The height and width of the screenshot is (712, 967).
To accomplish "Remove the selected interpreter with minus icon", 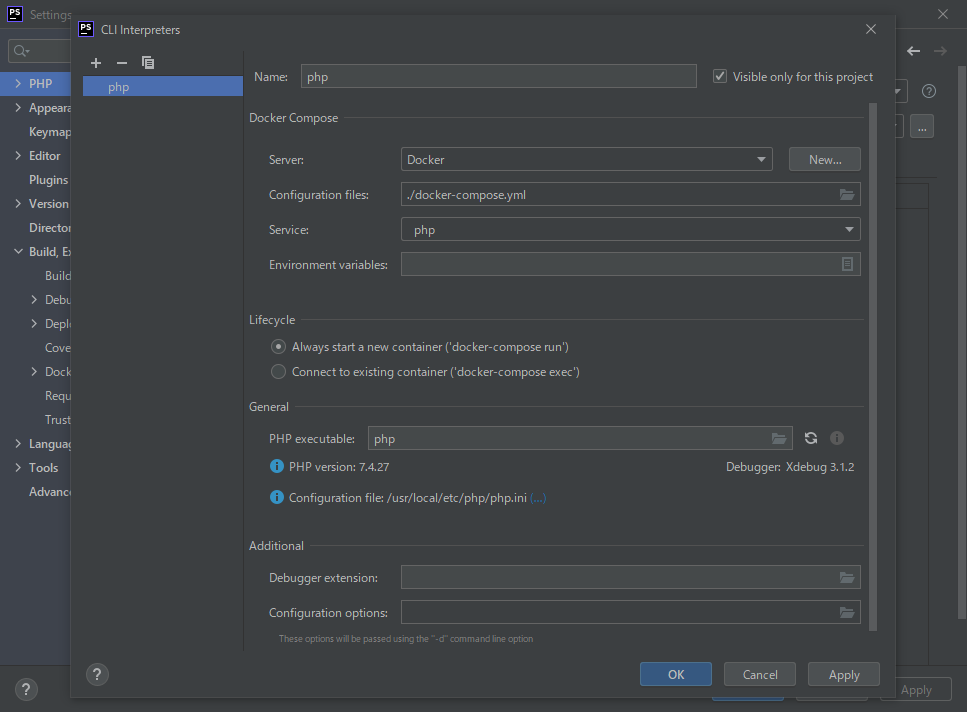I will coord(122,63).
